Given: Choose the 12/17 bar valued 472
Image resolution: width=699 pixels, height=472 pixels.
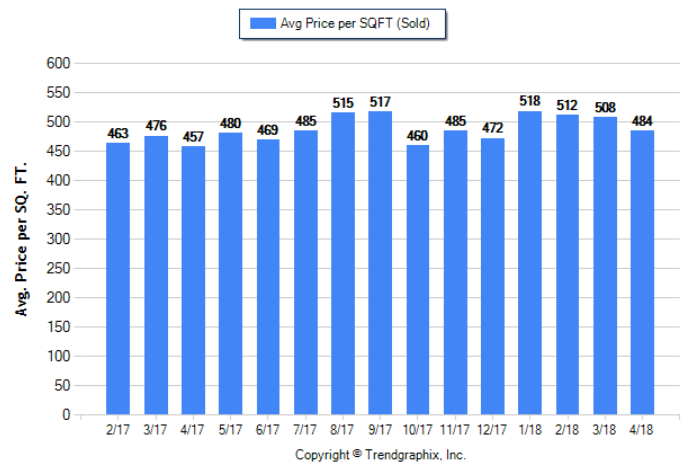Looking at the screenshot, I should point(493,276).
